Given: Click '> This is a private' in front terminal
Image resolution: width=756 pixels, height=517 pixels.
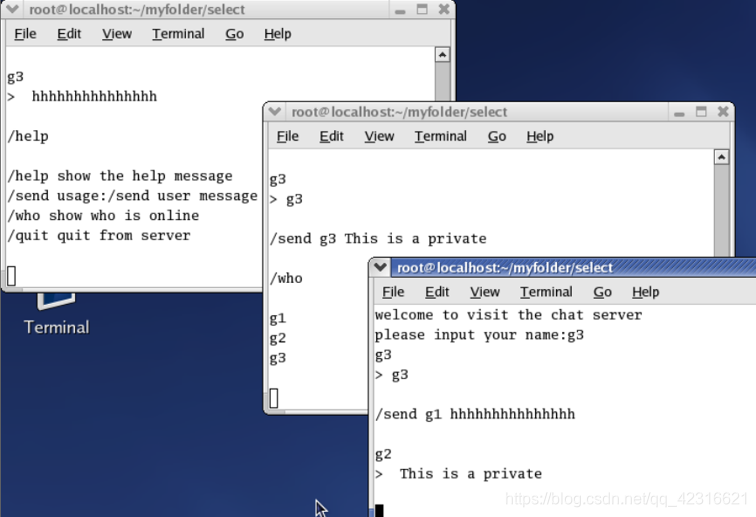Looking at the screenshot, I should pyautogui.click(x=459, y=474).
